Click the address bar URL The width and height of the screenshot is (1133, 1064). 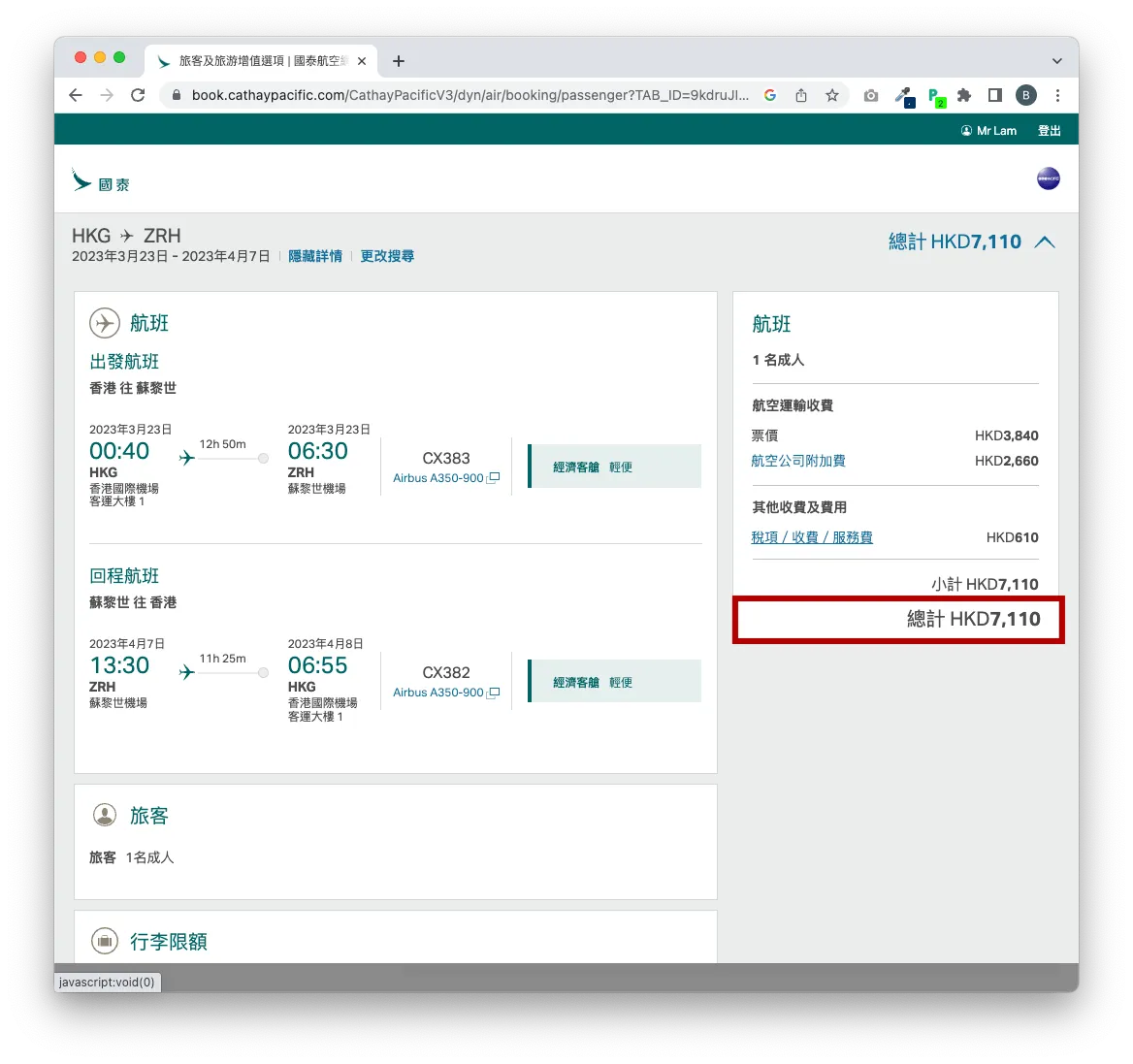469,95
